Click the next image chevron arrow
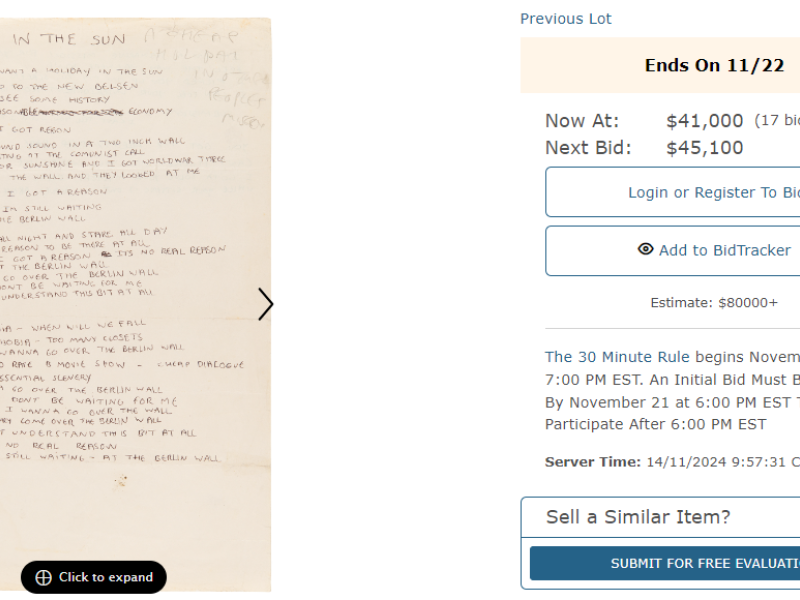Viewport: 800px width, 600px height. pos(265,304)
